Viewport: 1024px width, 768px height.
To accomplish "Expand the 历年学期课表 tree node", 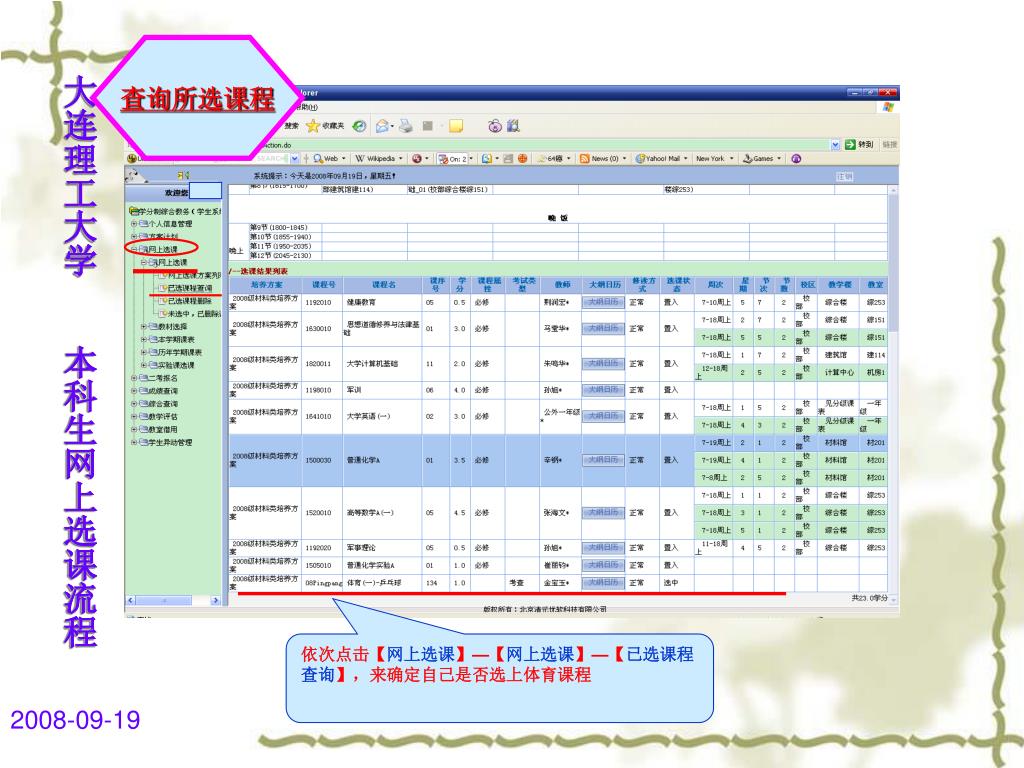I will (144, 353).
